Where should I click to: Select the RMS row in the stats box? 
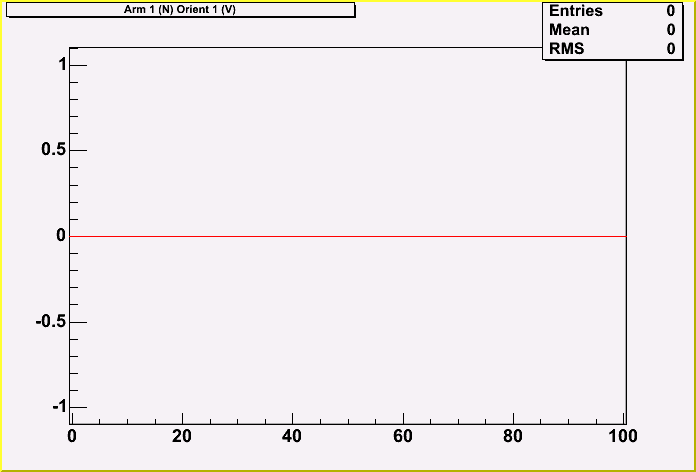610,49
